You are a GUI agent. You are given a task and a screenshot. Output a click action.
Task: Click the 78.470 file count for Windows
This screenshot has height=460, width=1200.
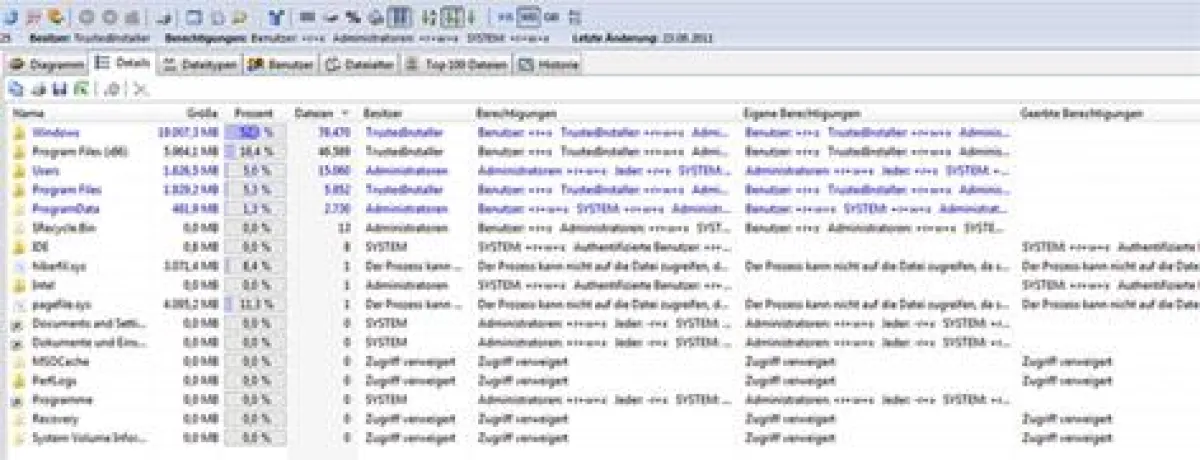[333, 132]
